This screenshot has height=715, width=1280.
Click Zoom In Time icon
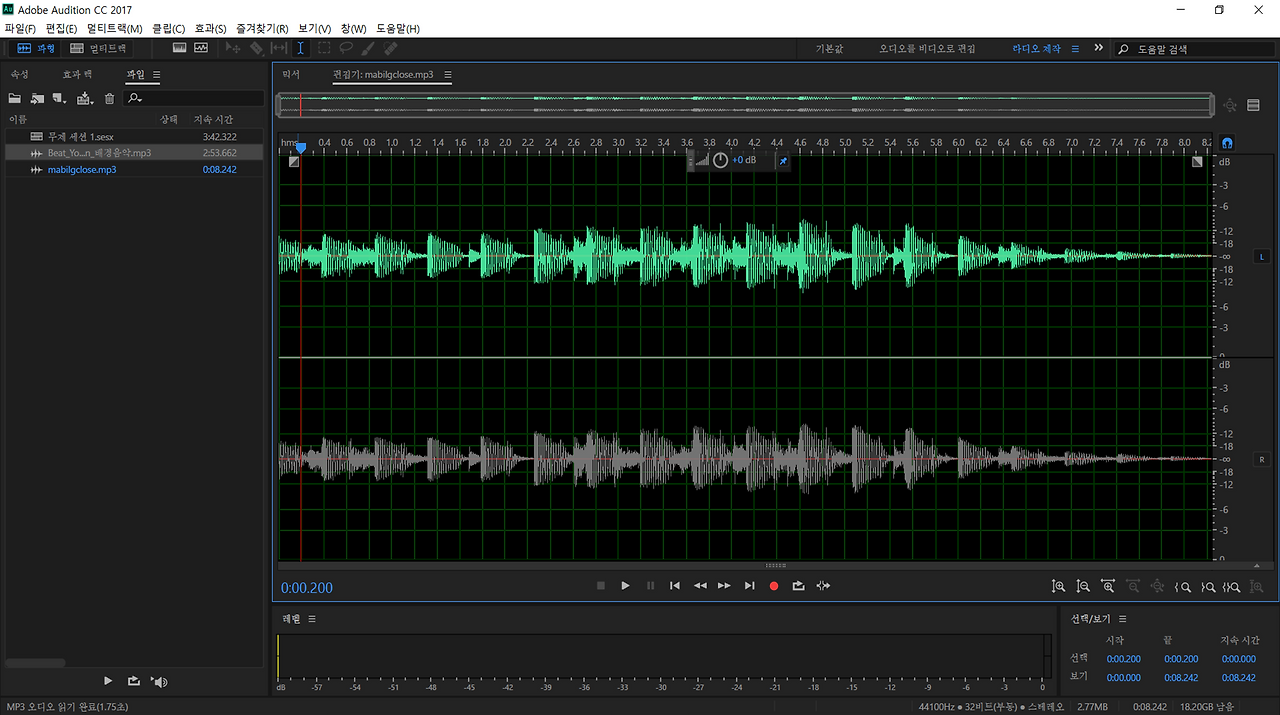[x=1108, y=587]
